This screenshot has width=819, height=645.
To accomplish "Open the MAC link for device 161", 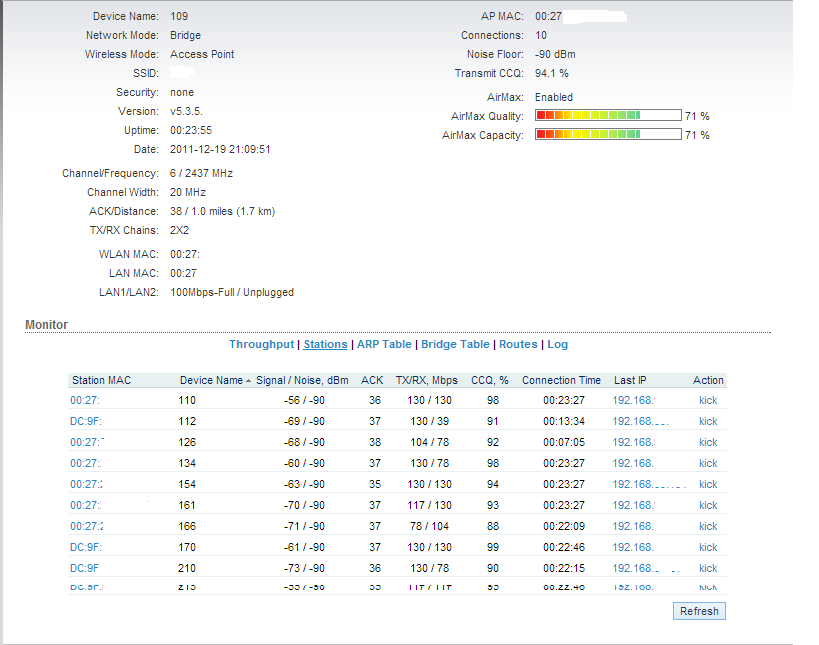I will tap(86, 505).
